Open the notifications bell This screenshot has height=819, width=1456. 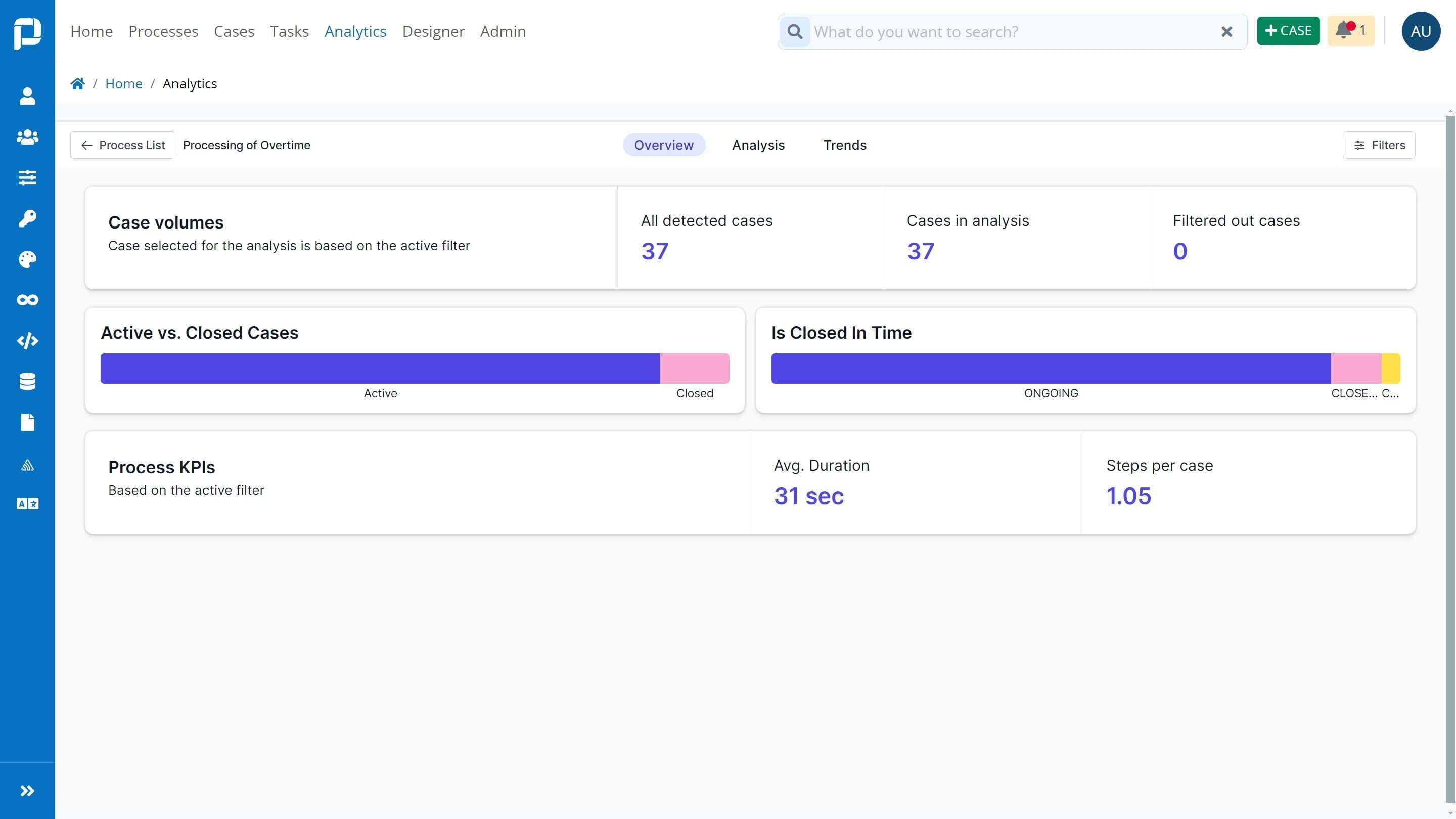click(x=1350, y=30)
